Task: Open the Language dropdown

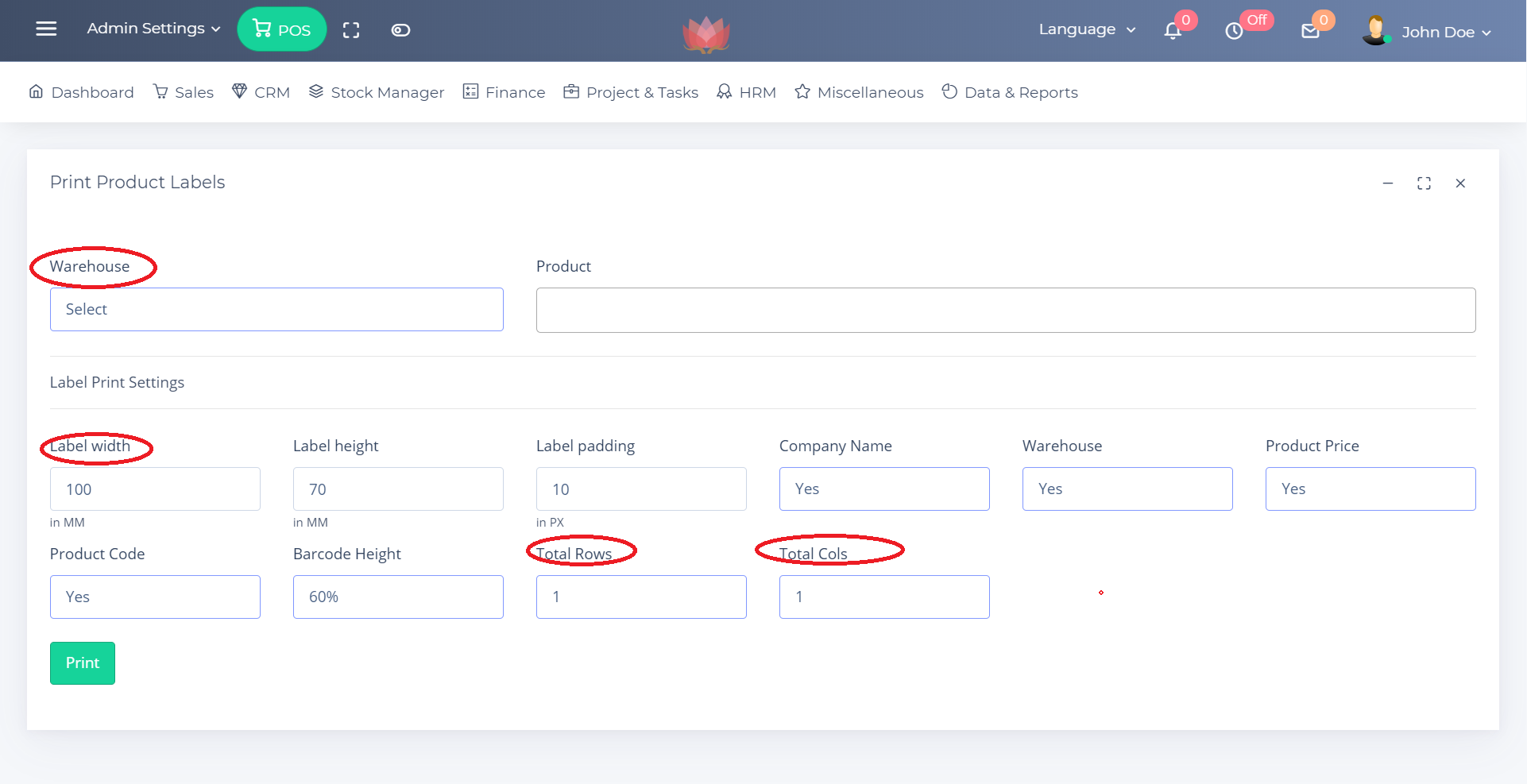Action: point(1087,29)
